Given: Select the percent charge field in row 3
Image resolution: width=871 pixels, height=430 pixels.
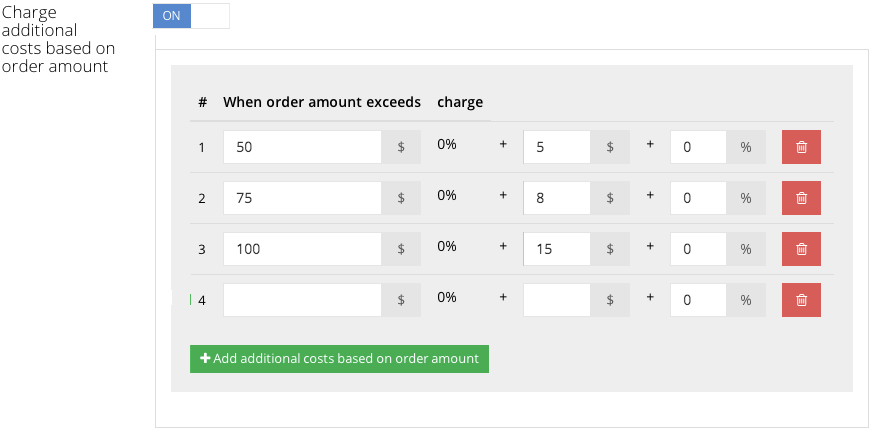Looking at the screenshot, I should pos(698,249).
